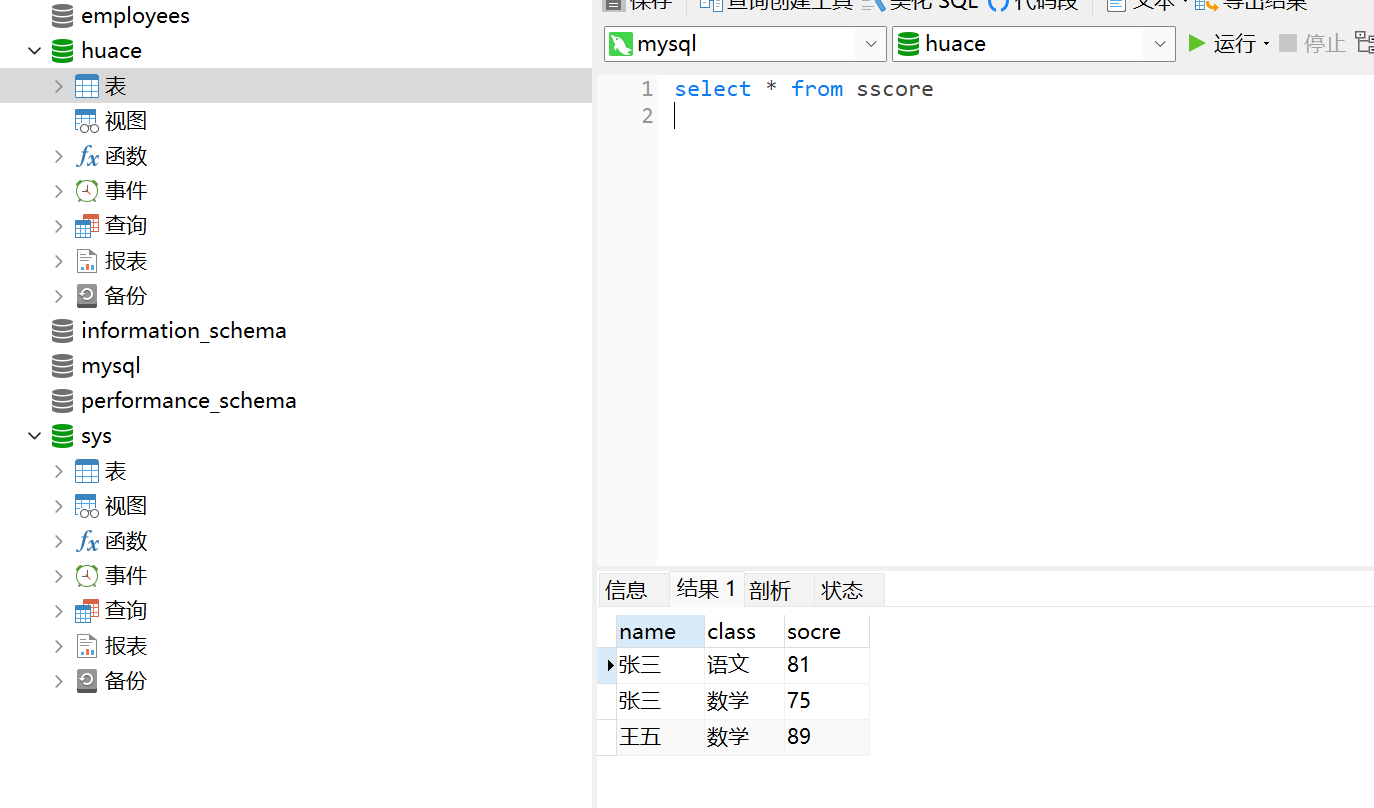
Task: Switch to the 剖析 tab
Action: click(768, 589)
